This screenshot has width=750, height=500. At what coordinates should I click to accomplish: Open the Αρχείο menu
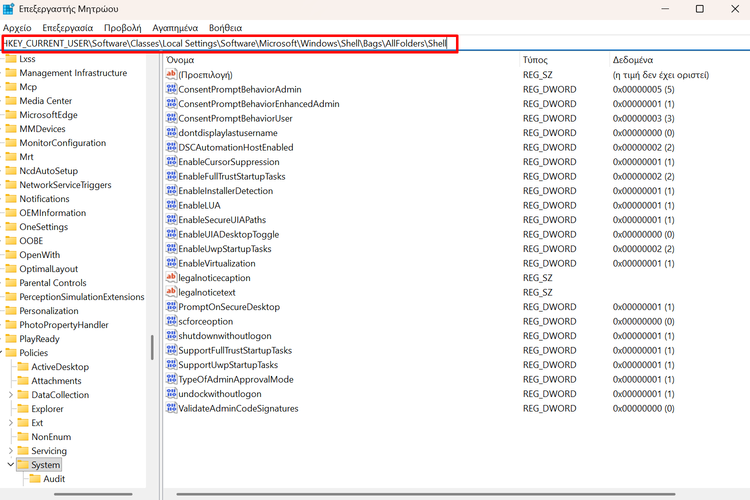coord(18,28)
